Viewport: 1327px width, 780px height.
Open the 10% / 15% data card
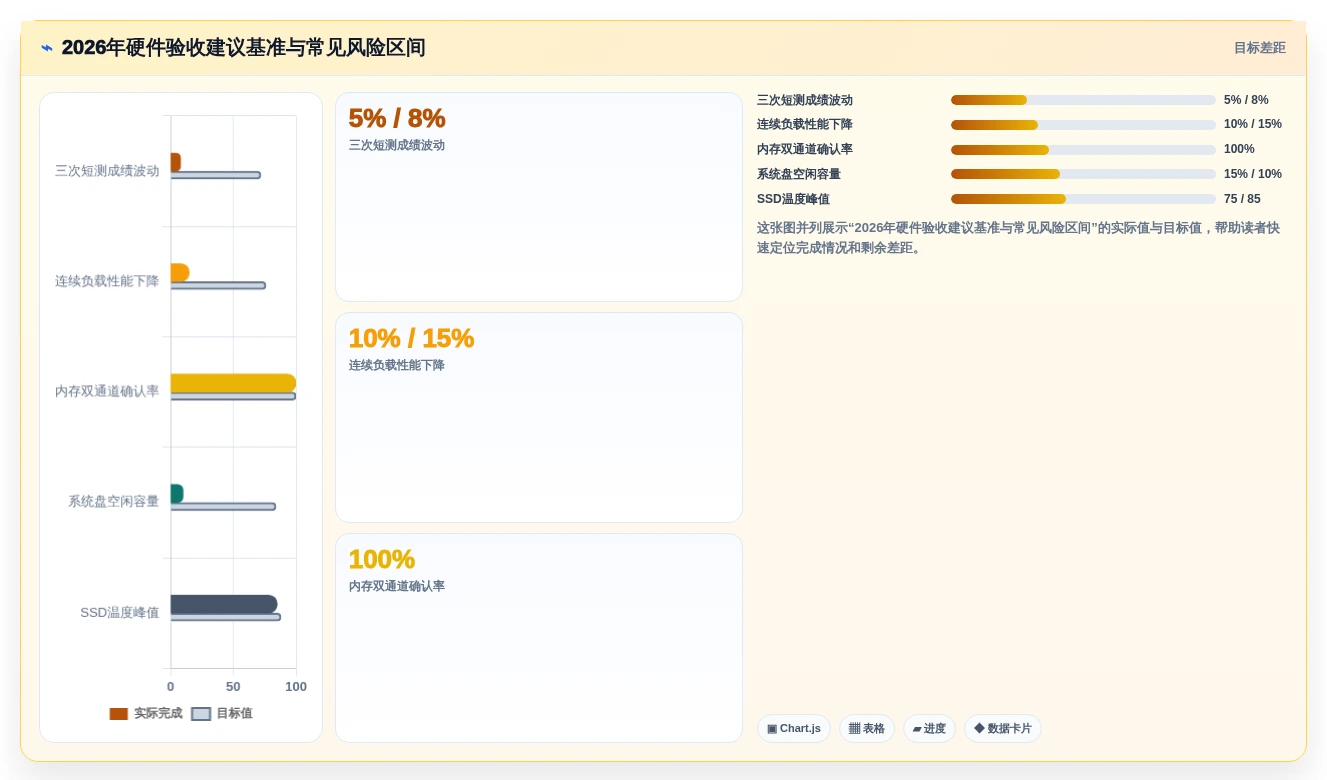tap(539, 418)
